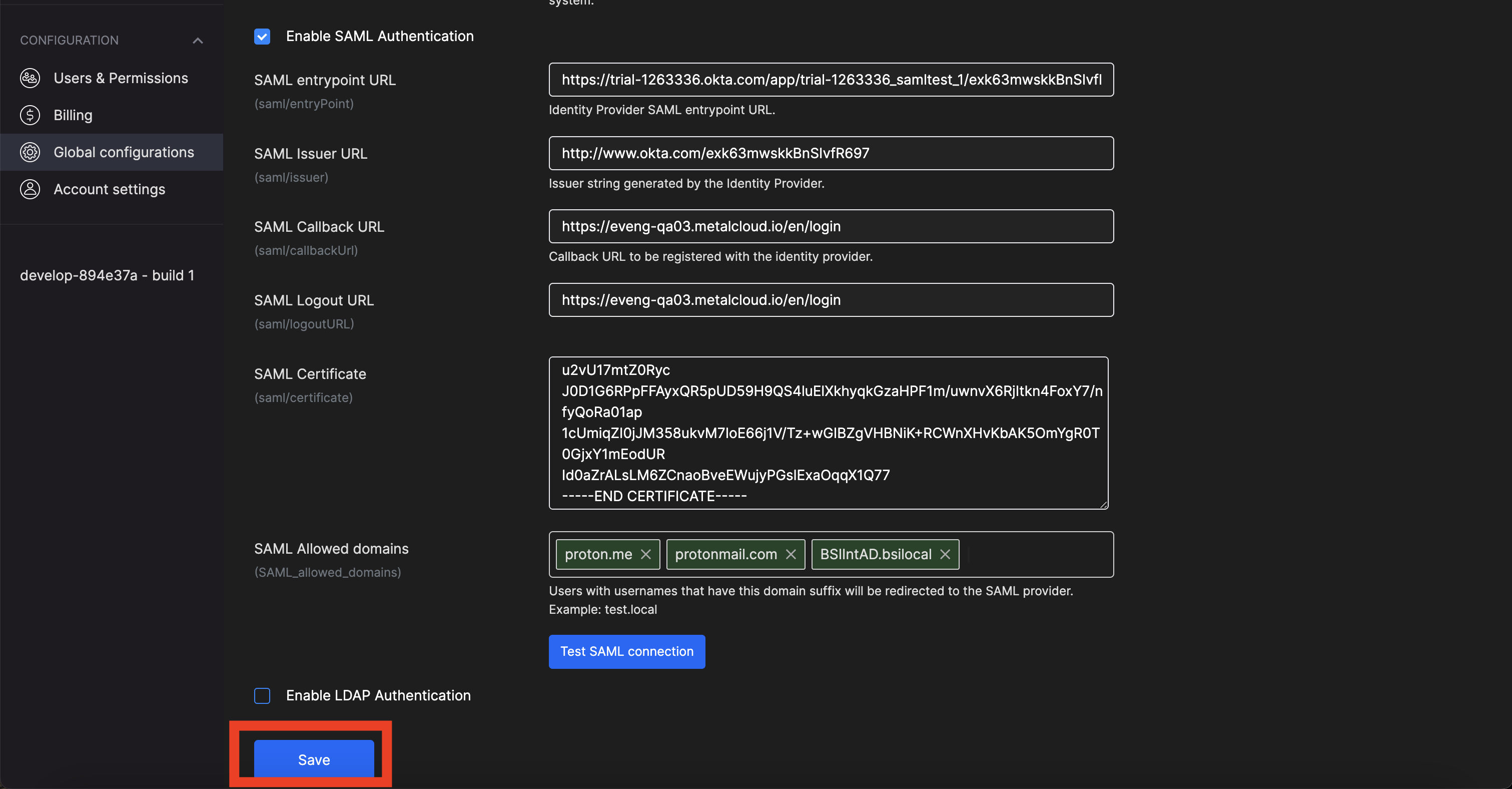Grab the certificate textarea resize handle
The image size is (1512, 789).
[1103, 504]
